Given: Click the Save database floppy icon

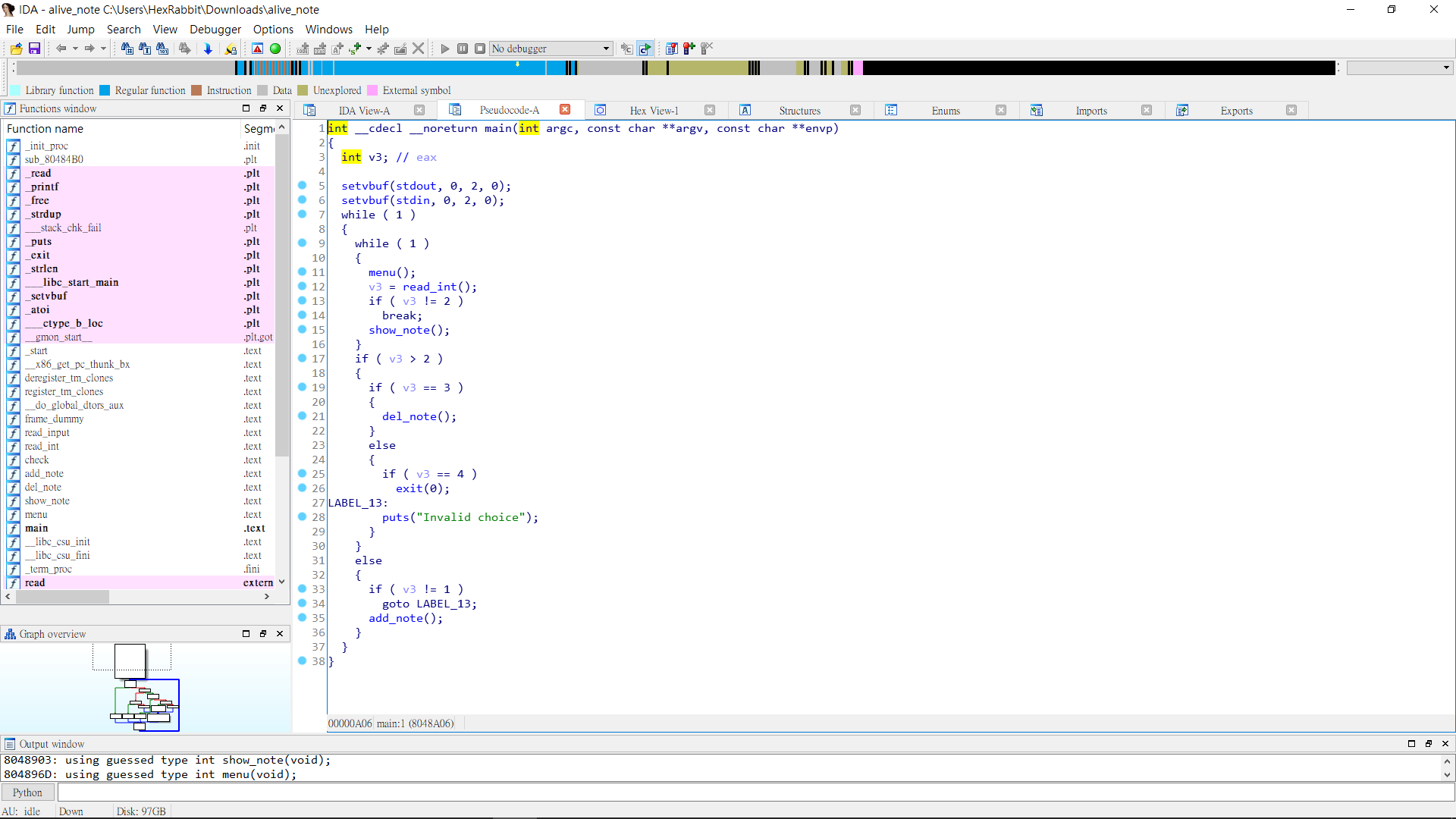Looking at the screenshot, I should pyautogui.click(x=34, y=49).
